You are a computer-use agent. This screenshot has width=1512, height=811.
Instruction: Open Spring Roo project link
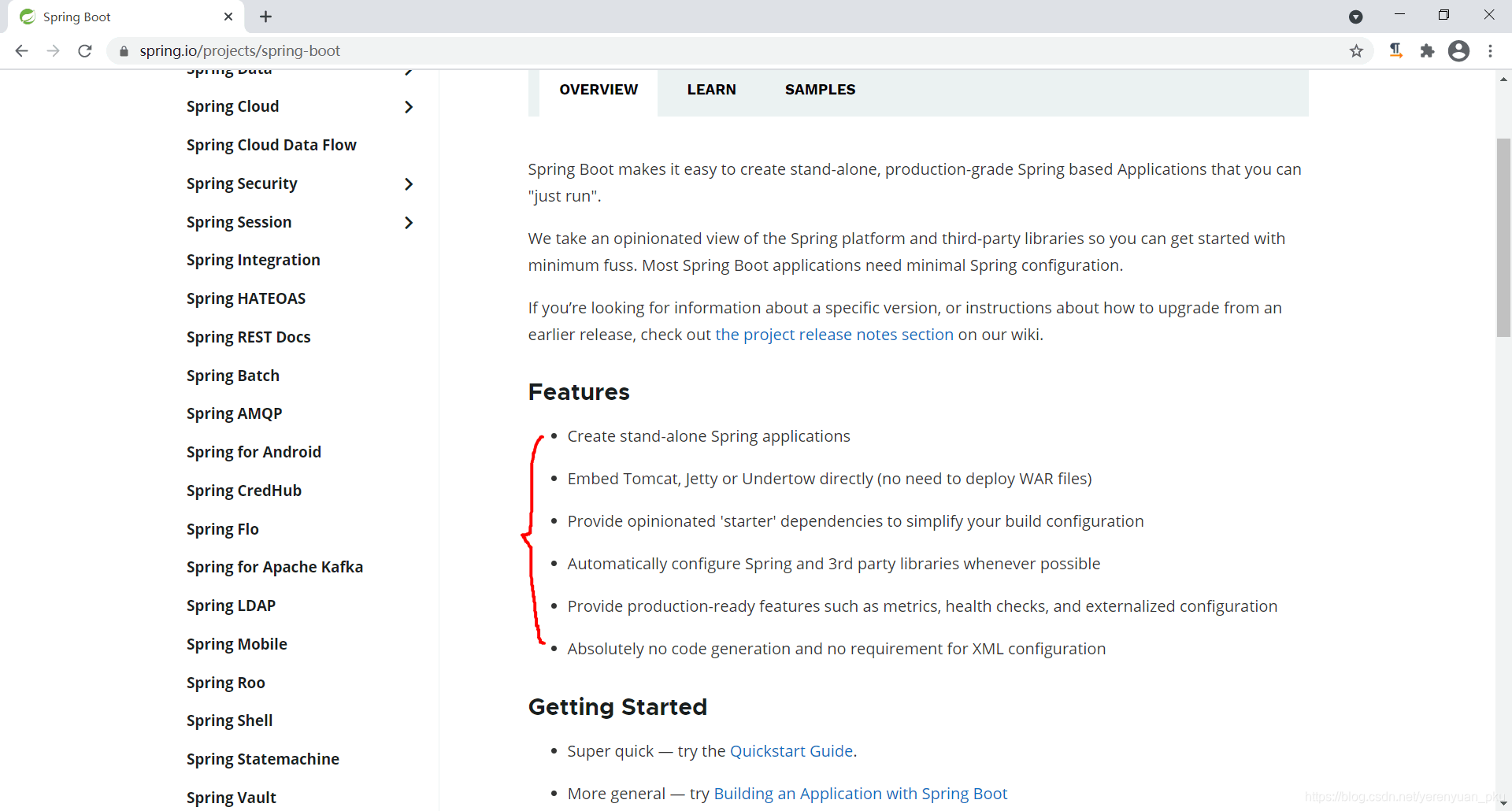225,683
